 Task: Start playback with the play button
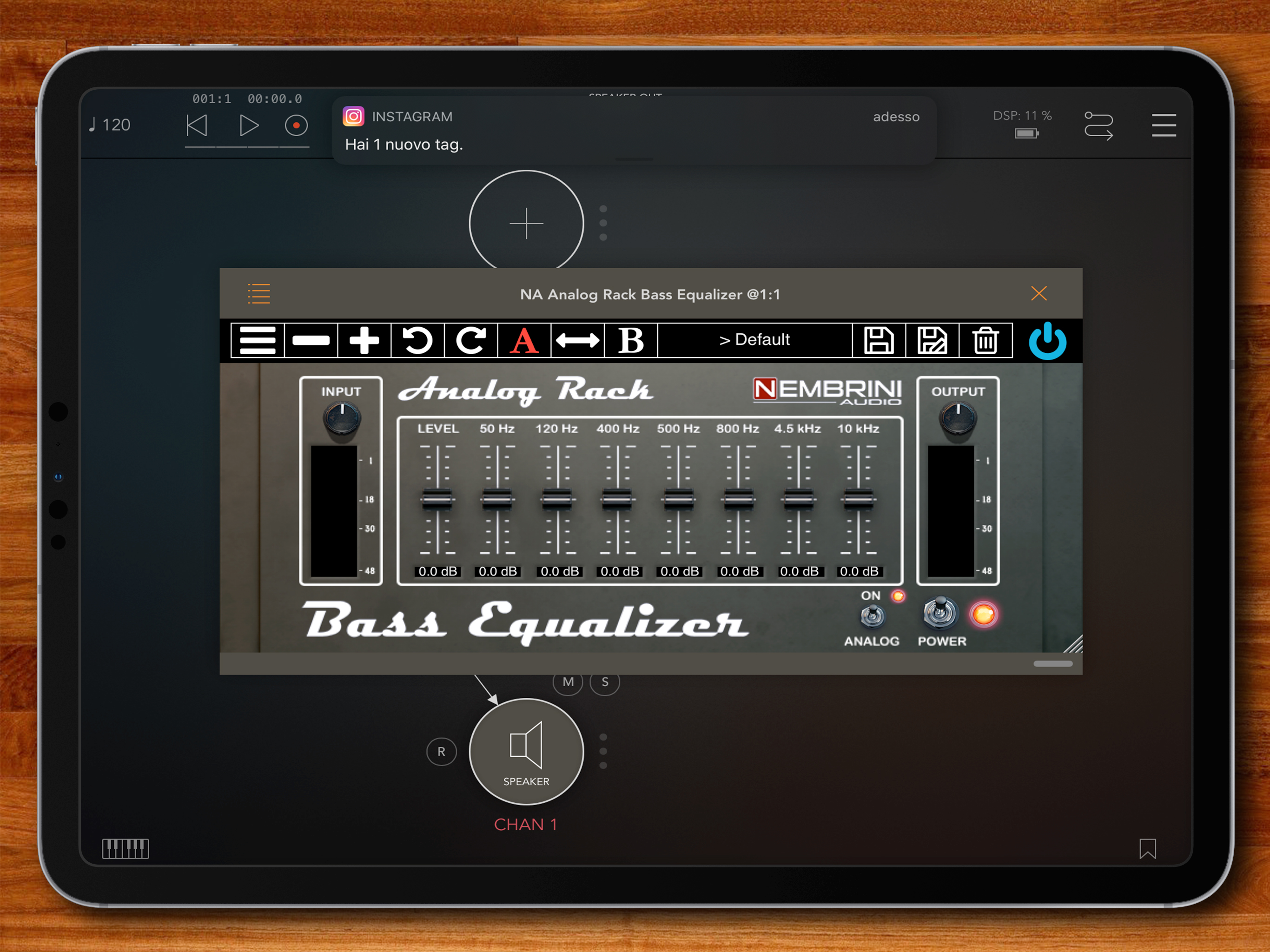pyautogui.click(x=249, y=125)
